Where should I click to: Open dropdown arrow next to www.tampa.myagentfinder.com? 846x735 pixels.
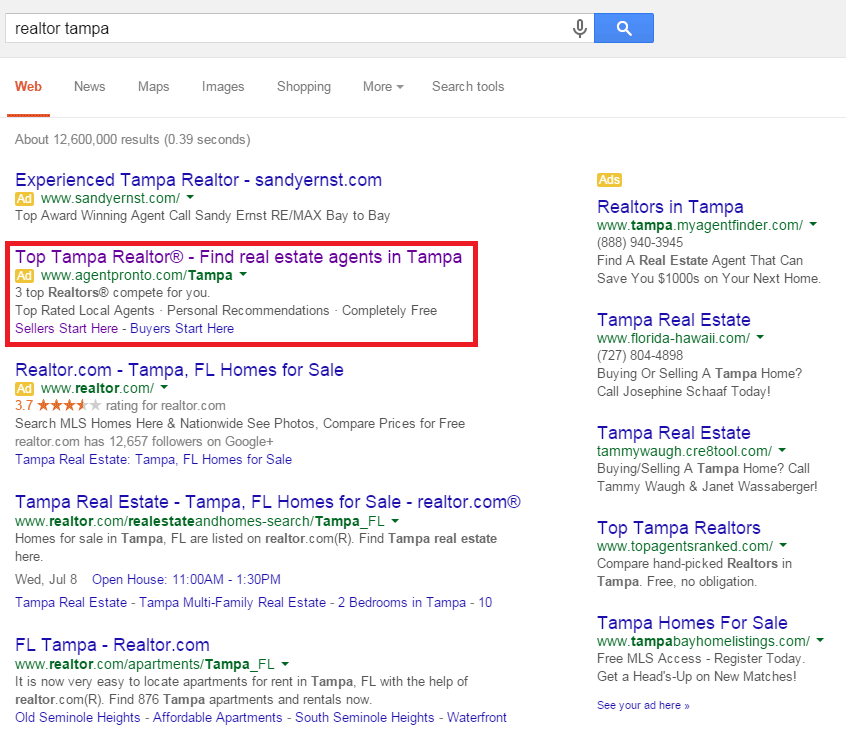[x=813, y=225]
